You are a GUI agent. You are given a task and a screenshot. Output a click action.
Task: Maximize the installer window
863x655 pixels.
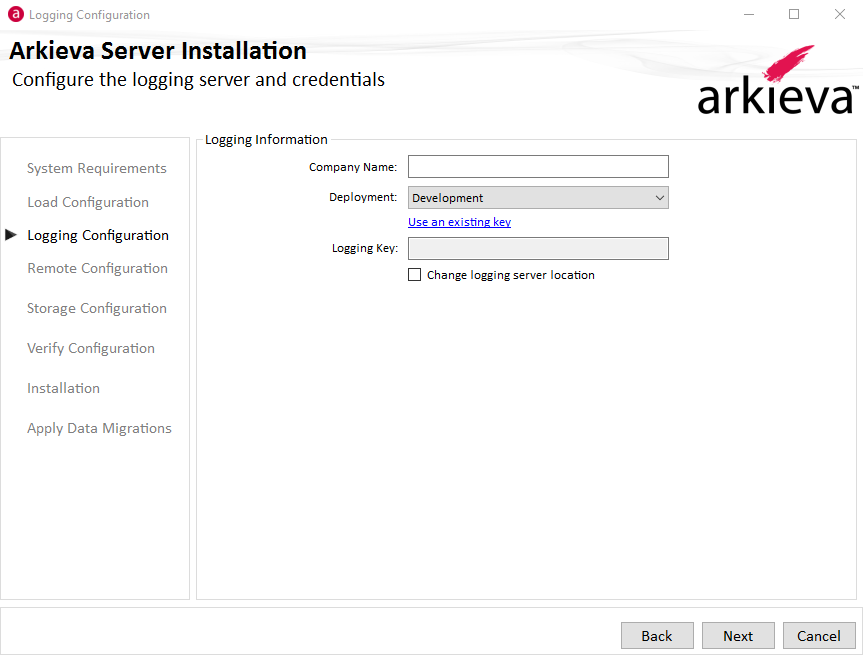pos(794,14)
